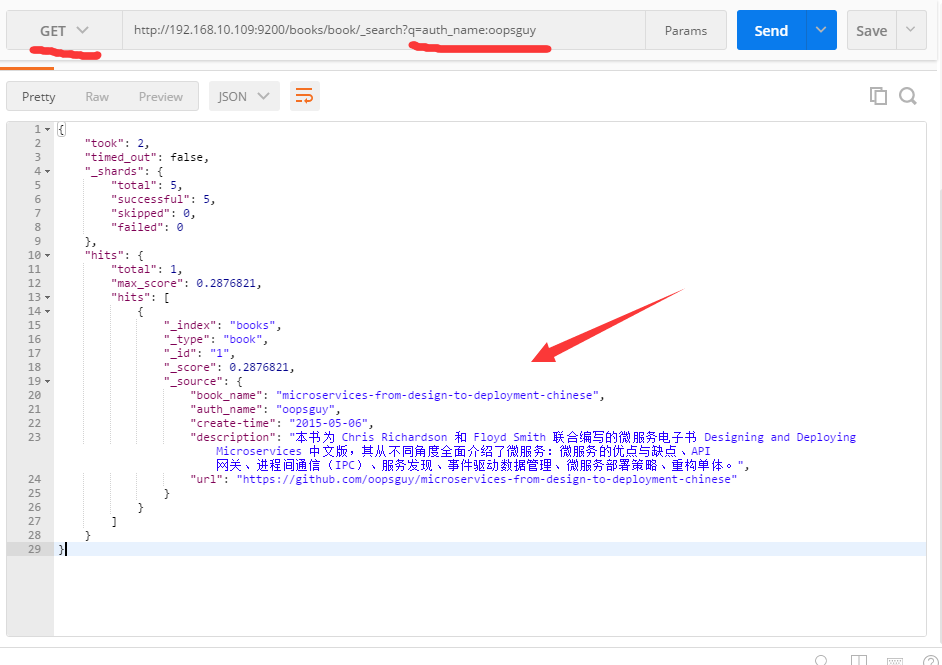Open the Send button's arrow dropdown
The image size is (942, 665).
821,30
